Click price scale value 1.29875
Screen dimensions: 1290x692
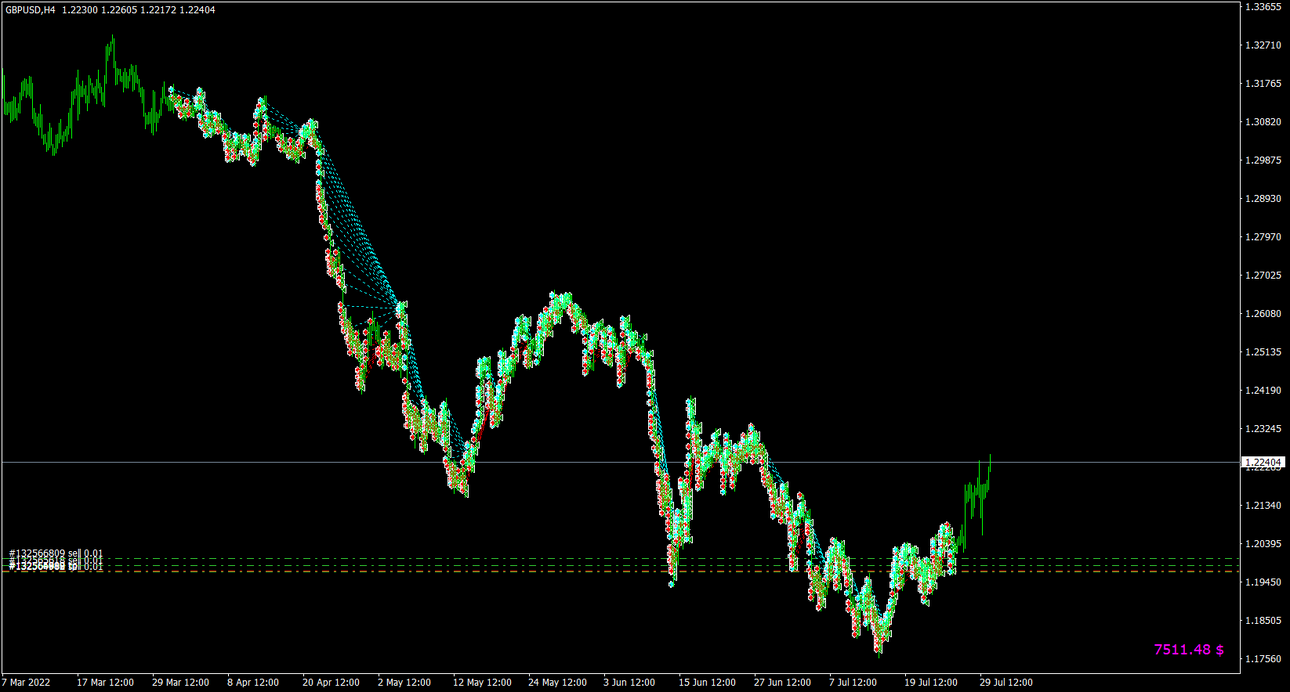point(1263,161)
